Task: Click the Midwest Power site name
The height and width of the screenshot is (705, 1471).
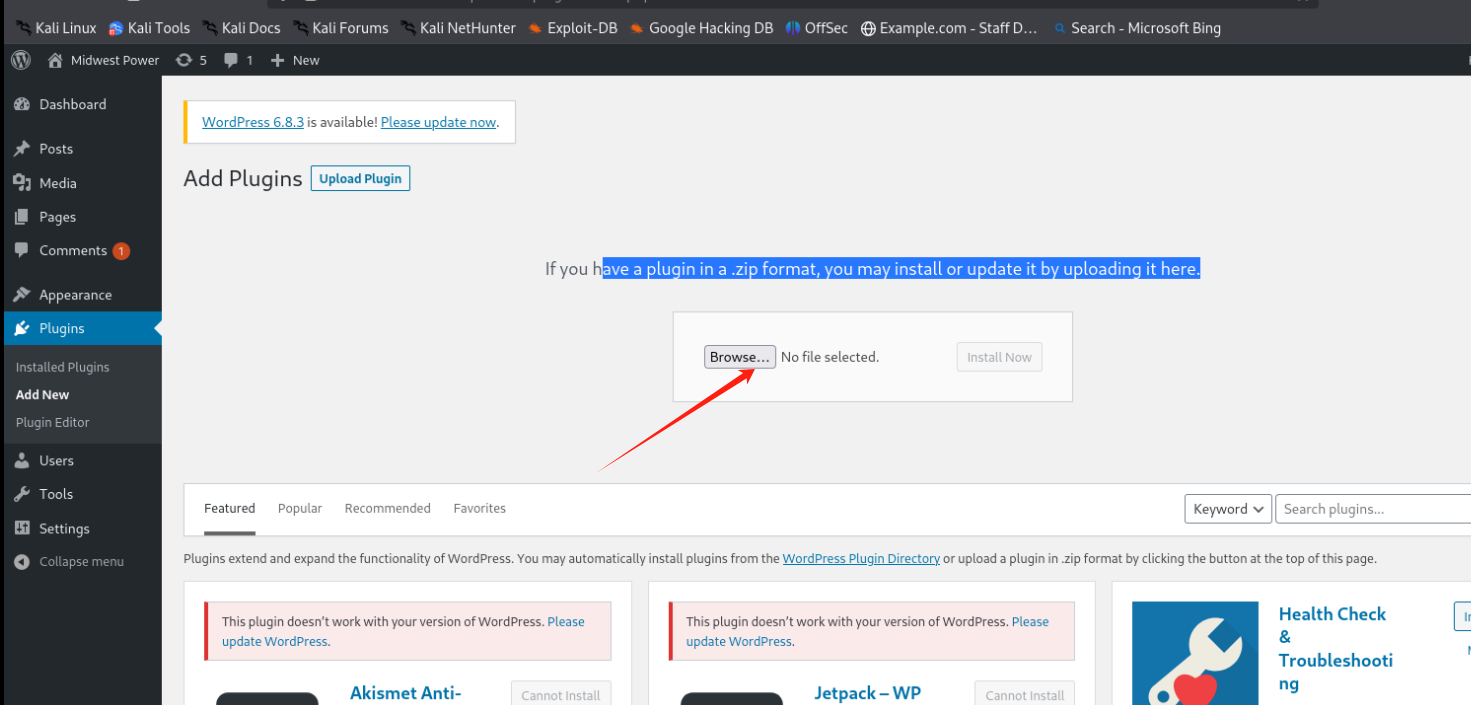Action: click(x=115, y=60)
